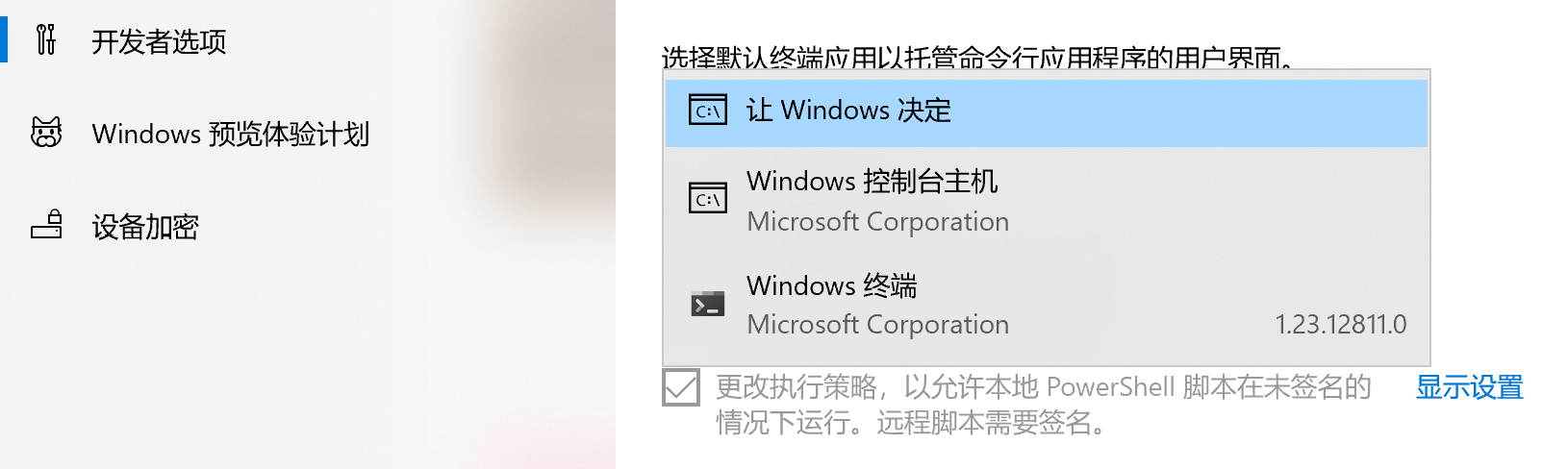Go to Windows 预览体验计划 page
Viewport: 1568px width, 469px height.
point(230,134)
